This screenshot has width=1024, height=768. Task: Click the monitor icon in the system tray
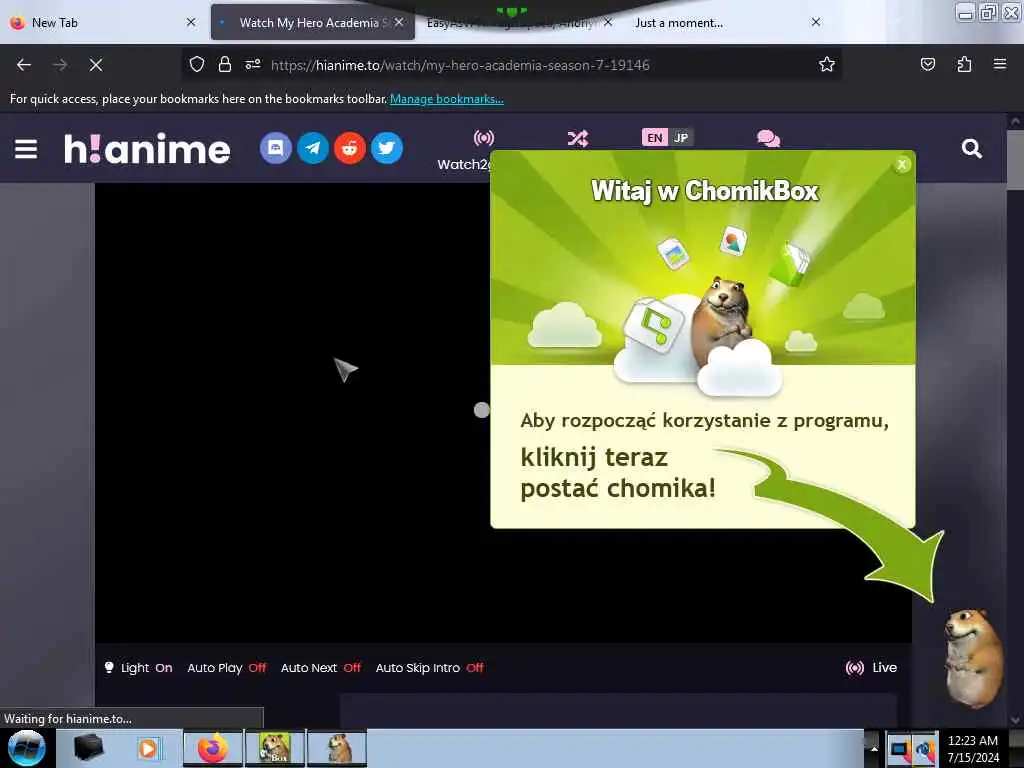click(x=899, y=749)
